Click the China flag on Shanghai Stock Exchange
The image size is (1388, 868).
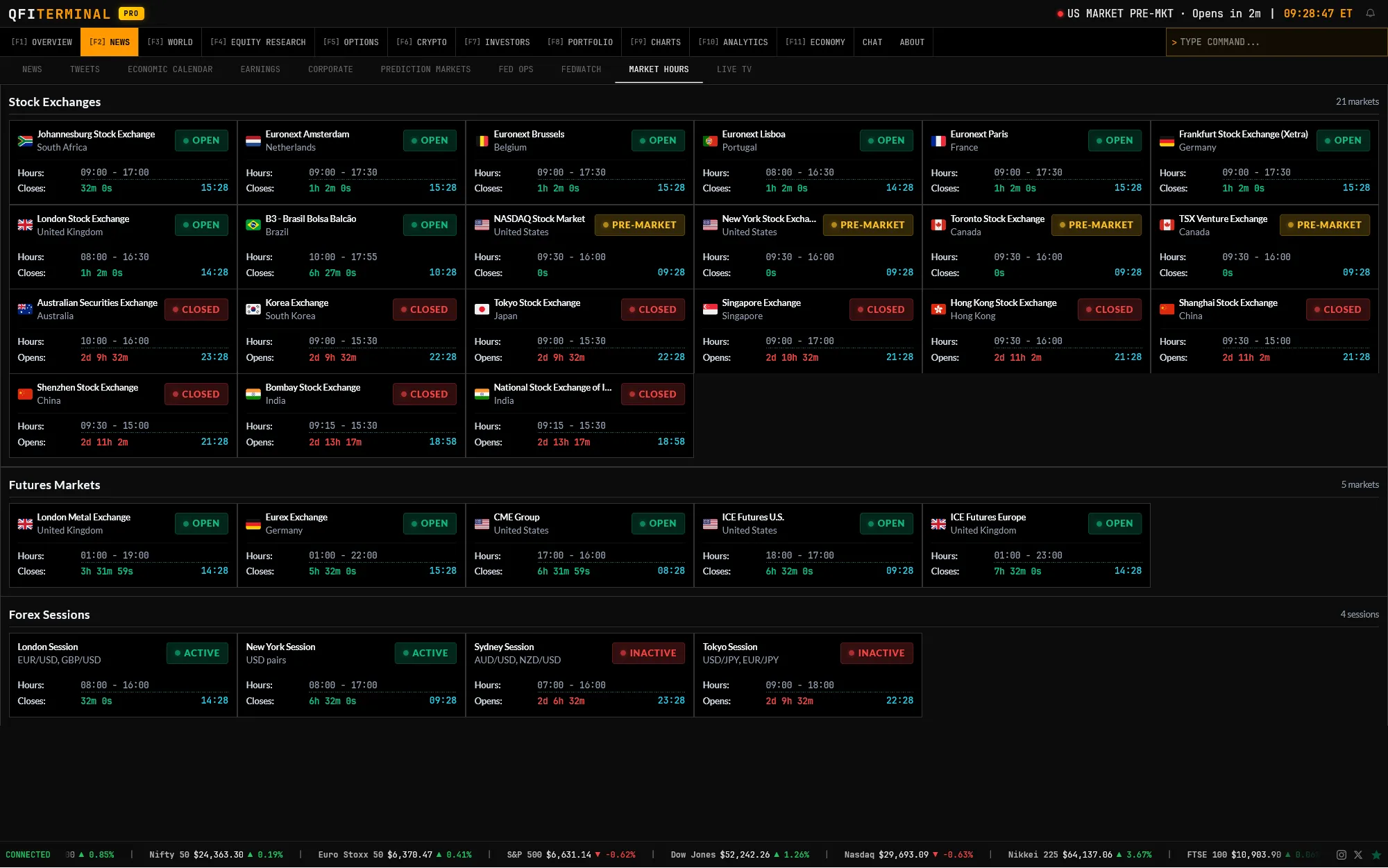tap(1167, 309)
